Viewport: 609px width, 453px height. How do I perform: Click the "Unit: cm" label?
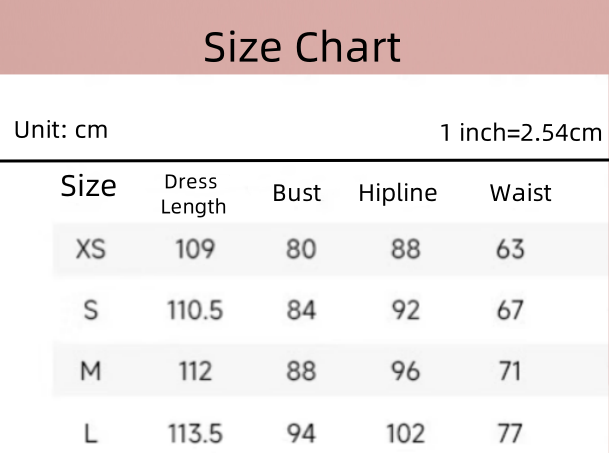(x=61, y=129)
